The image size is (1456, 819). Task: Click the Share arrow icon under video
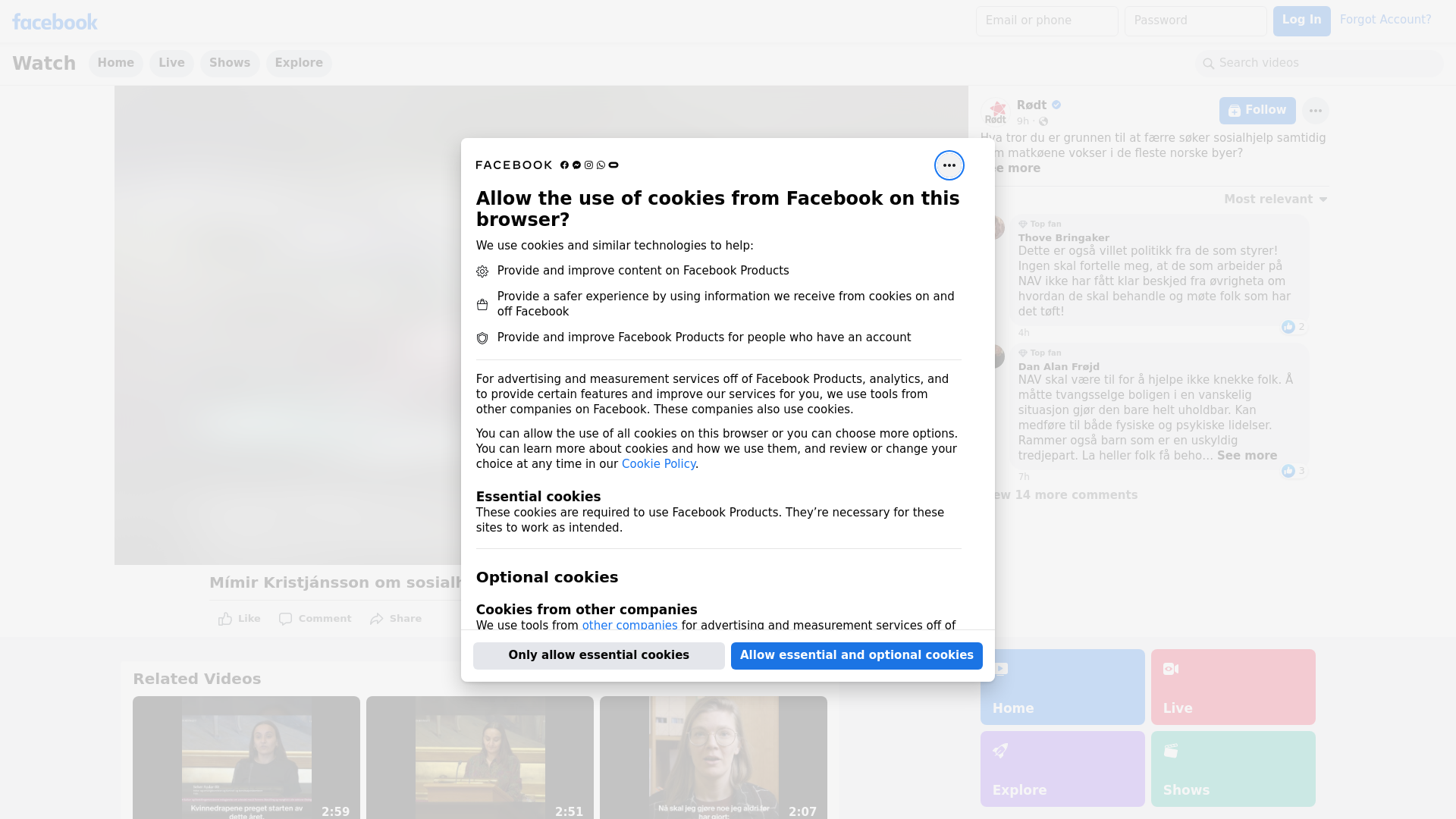(377, 619)
